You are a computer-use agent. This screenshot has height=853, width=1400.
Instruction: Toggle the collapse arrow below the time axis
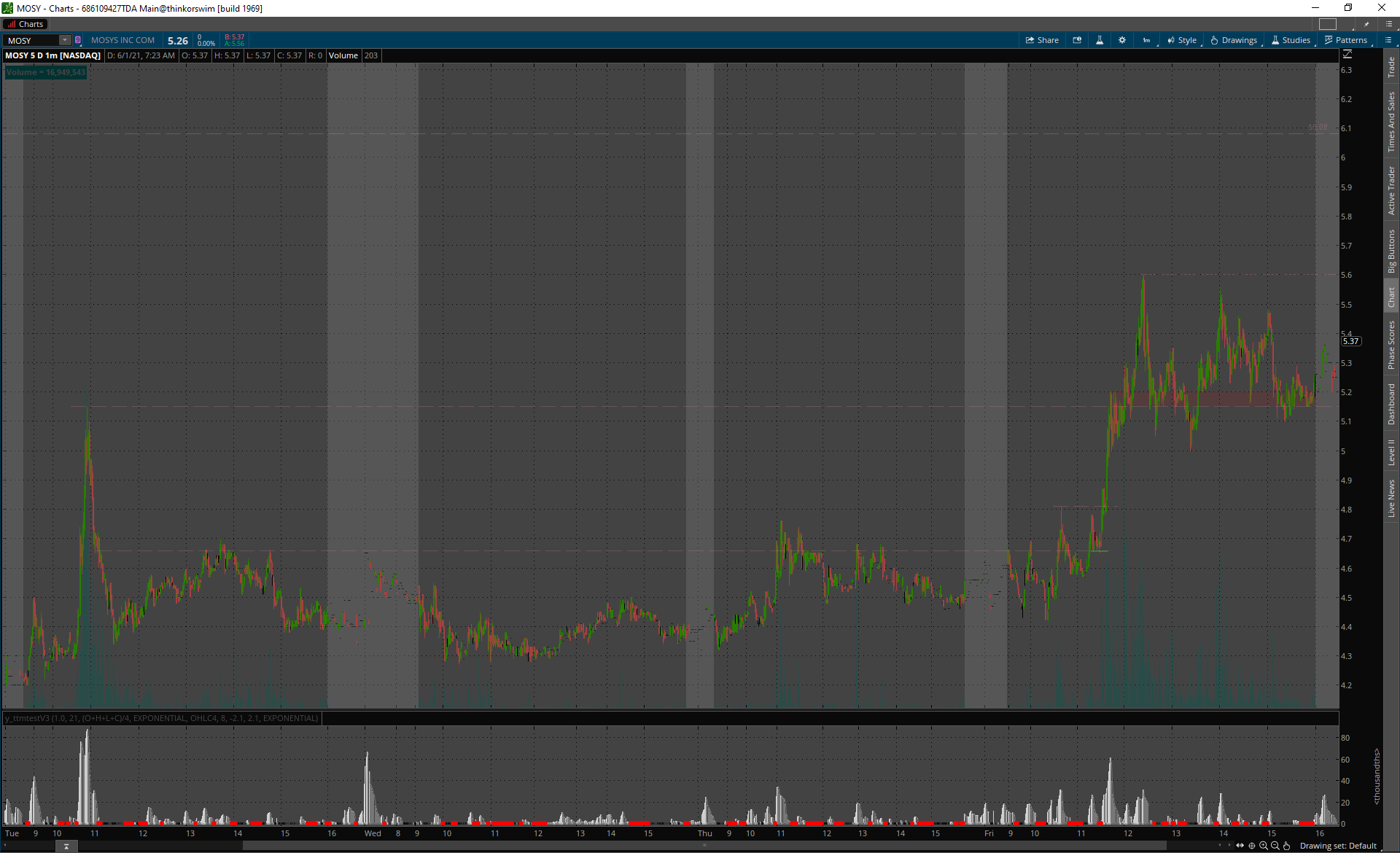tap(66, 846)
